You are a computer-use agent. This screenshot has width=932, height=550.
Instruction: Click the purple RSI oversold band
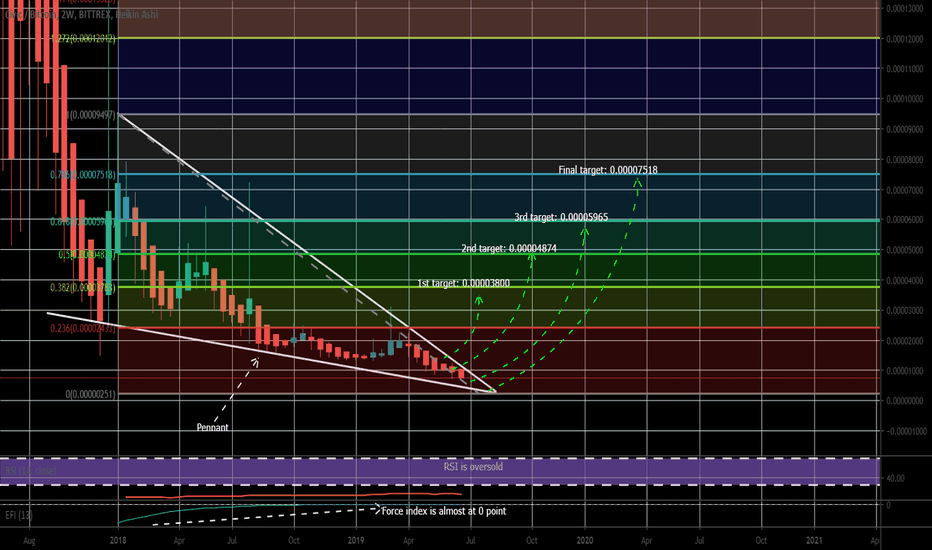(440, 472)
